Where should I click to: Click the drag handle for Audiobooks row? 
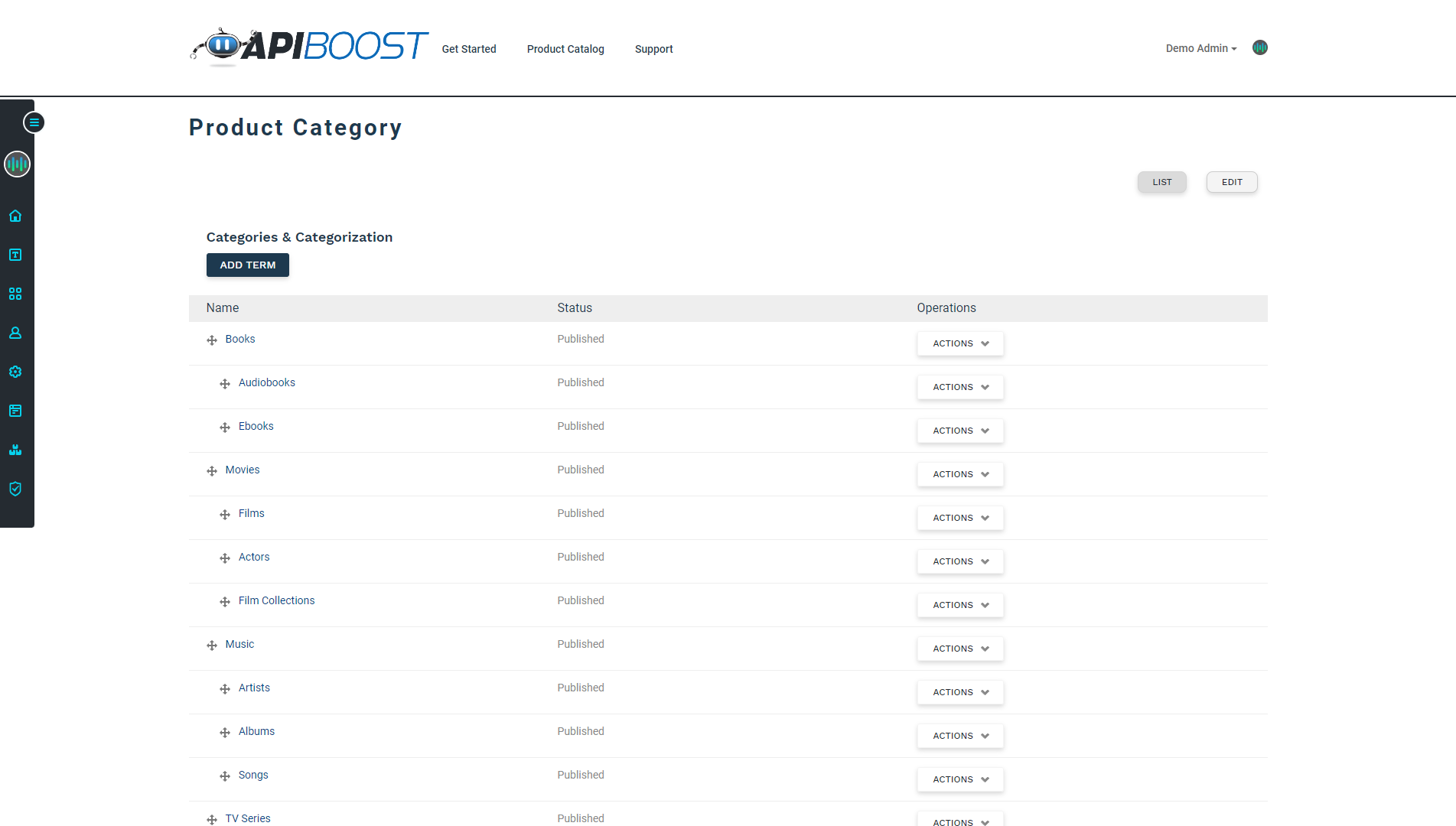tap(225, 384)
